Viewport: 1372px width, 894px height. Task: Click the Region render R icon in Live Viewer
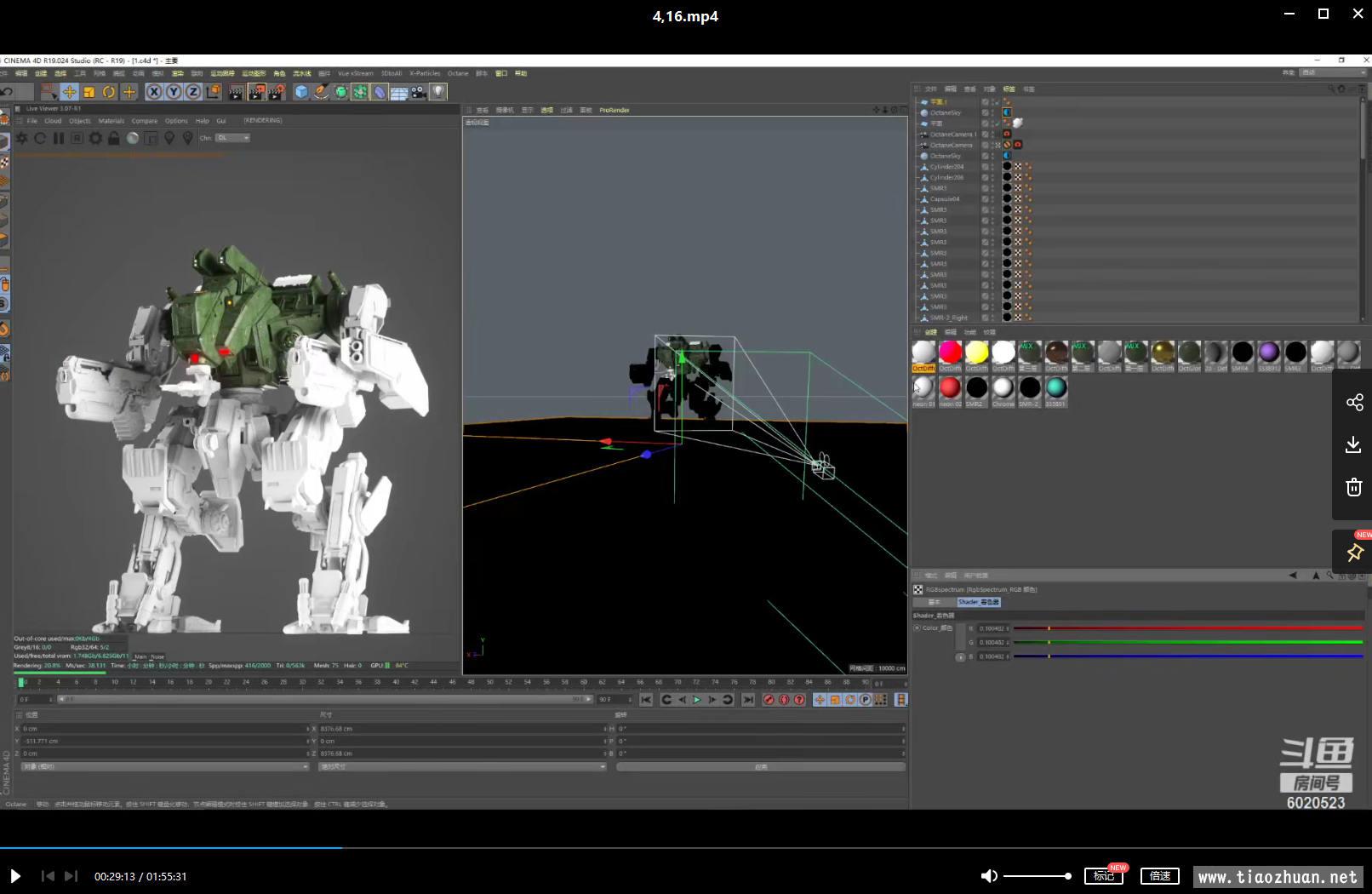[x=77, y=138]
